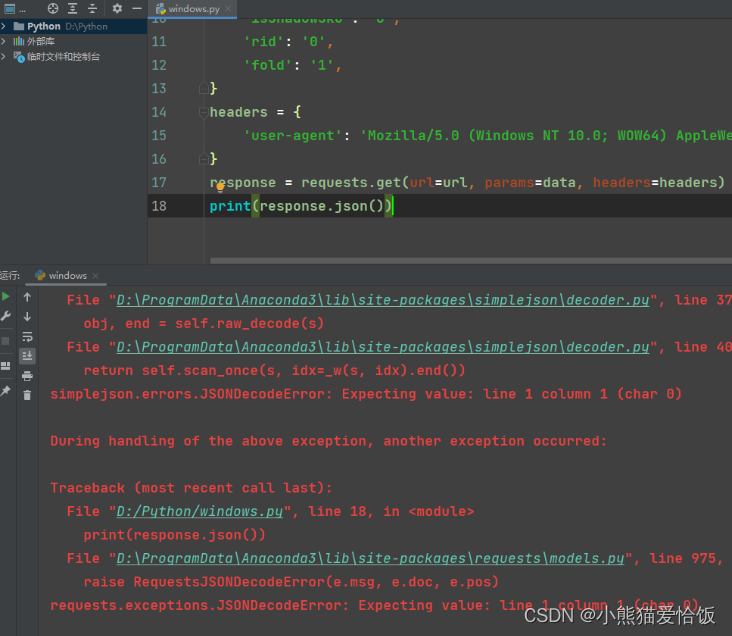The image size is (732, 636).
Task: Click the simplejson.errors.JSONDecodeError message line
Action: click(366, 394)
